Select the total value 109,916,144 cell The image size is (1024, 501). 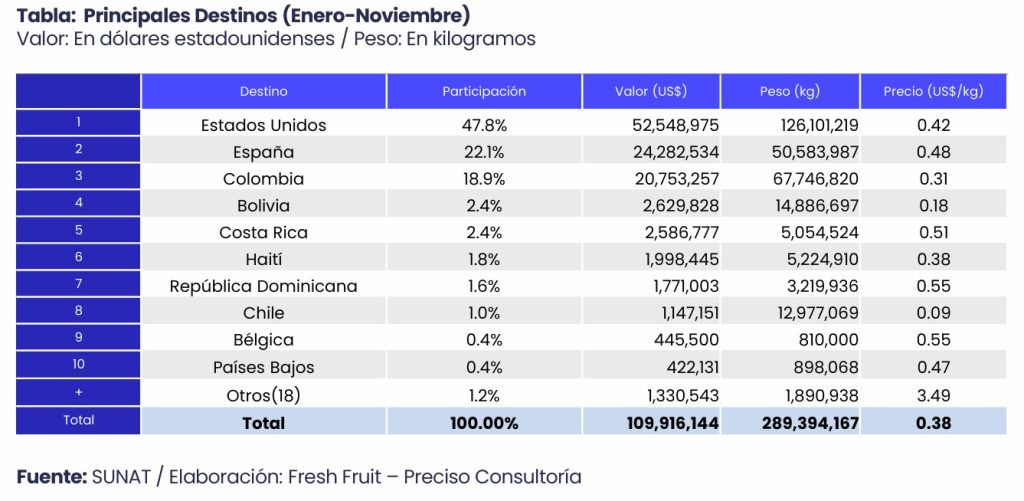(x=663, y=423)
